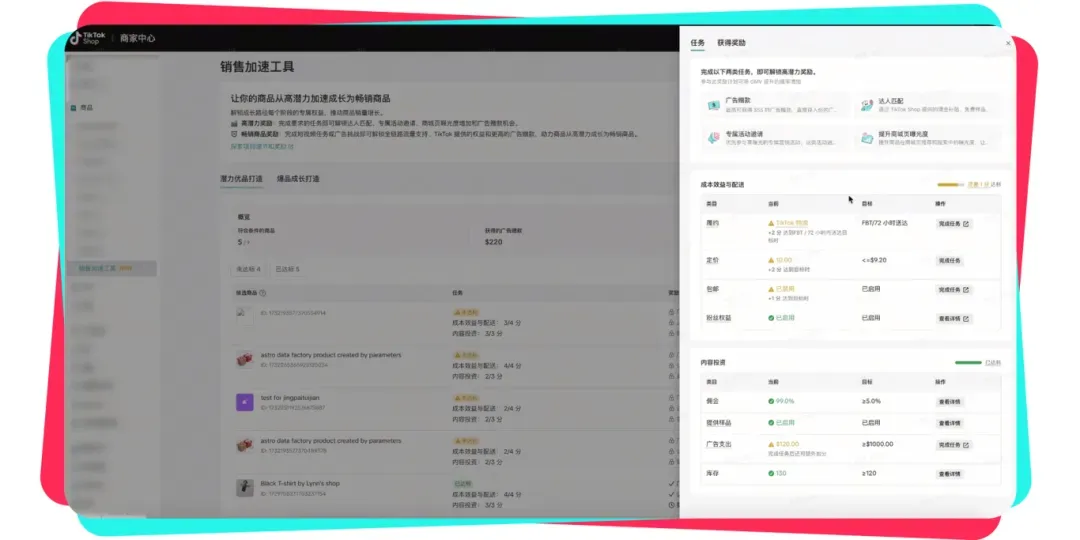Click the 广告赠款 reward icon

coord(714,105)
